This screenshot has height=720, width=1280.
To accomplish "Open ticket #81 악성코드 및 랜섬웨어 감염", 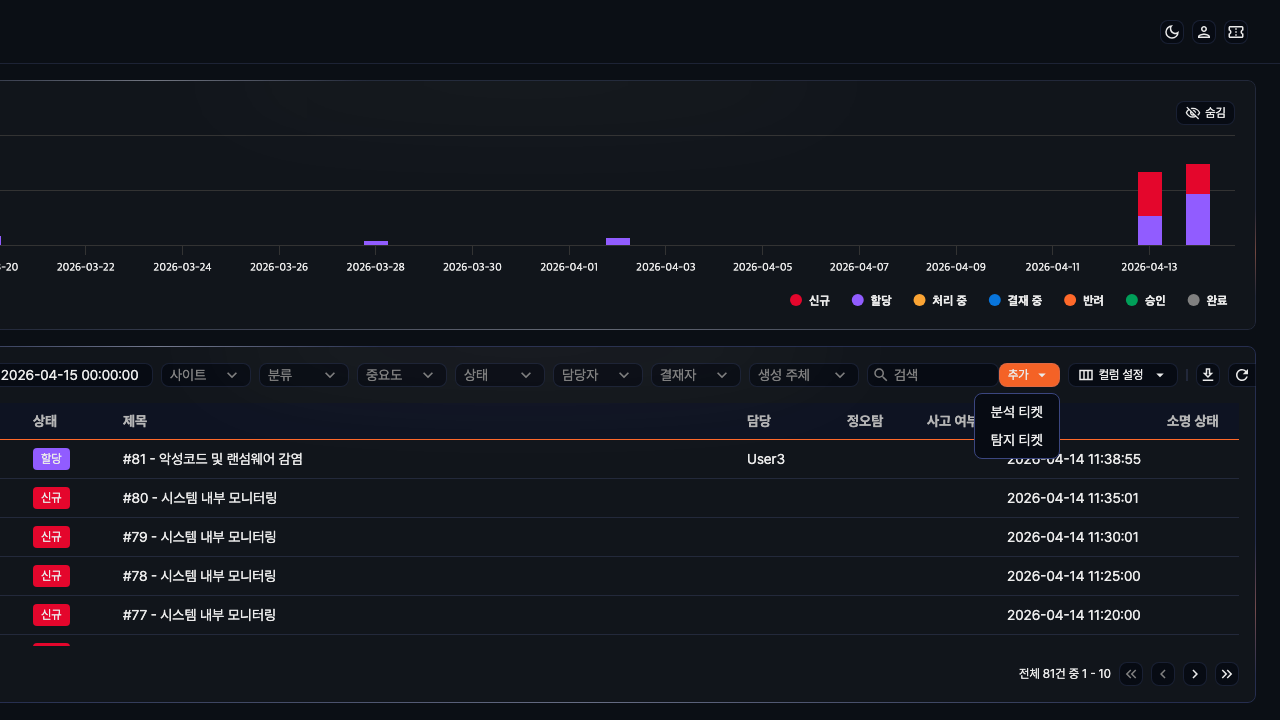I will (212, 459).
